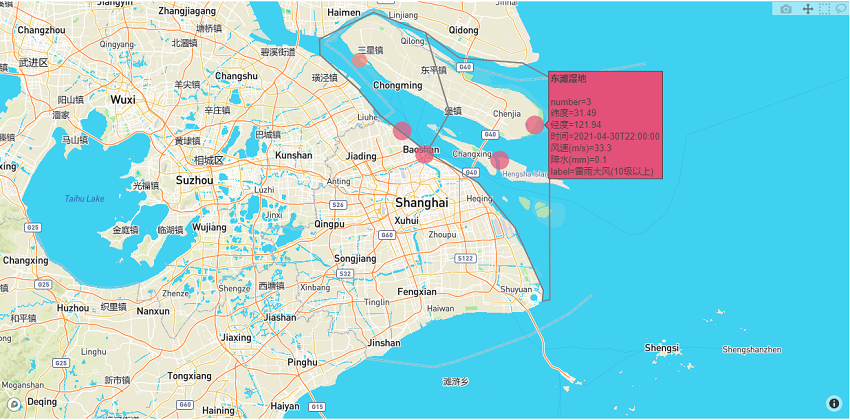Click the pink marker at Baoshan
Viewport: 850px width, 420px height.
point(424,154)
